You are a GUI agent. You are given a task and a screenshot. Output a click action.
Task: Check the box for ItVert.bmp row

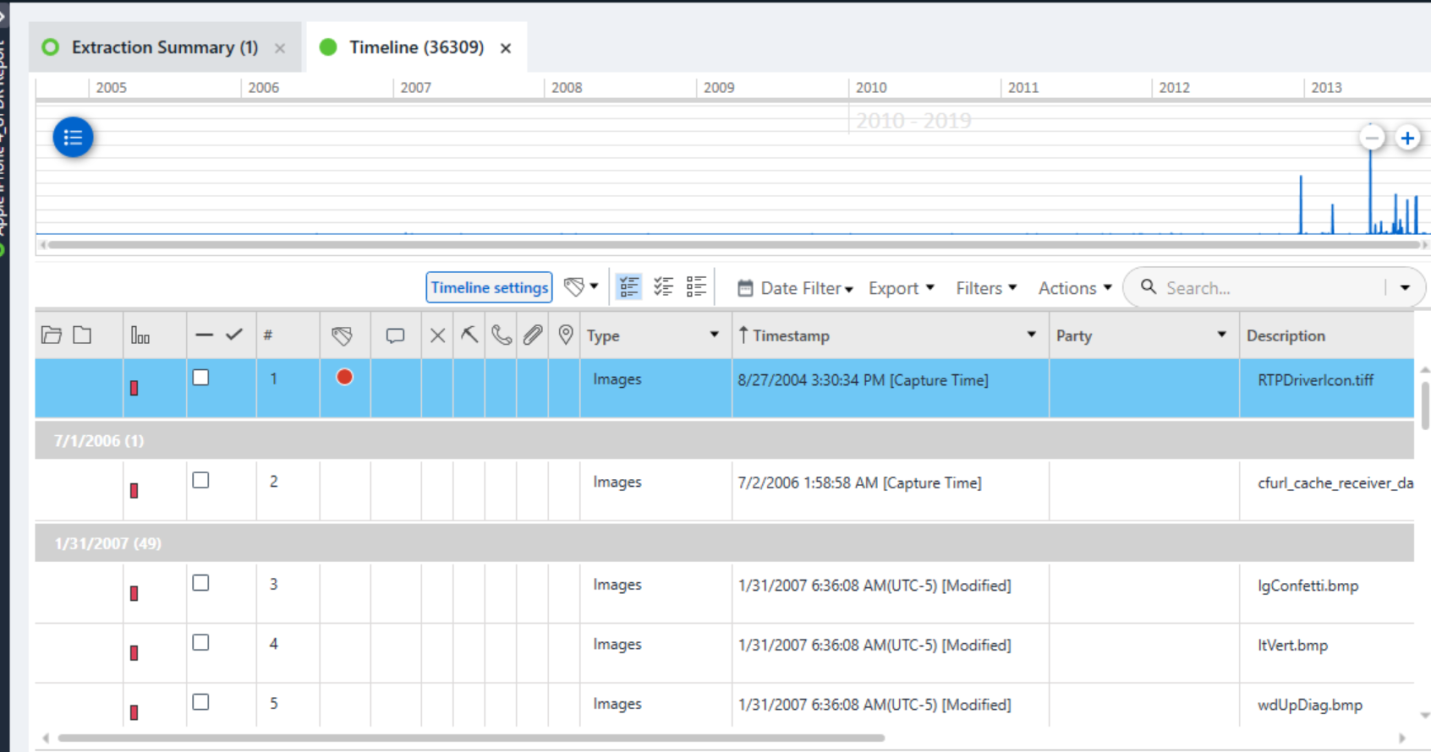tap(201, 642)
